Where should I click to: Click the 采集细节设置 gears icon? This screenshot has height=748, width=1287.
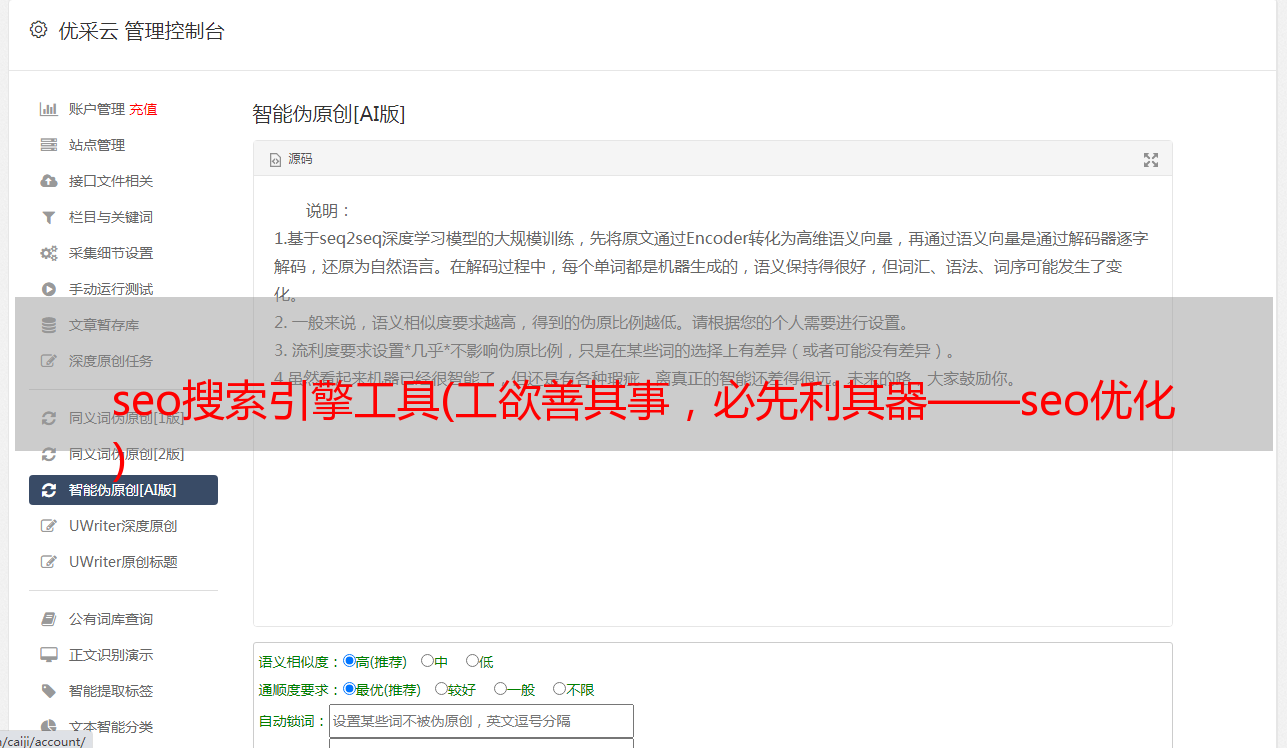48,253
